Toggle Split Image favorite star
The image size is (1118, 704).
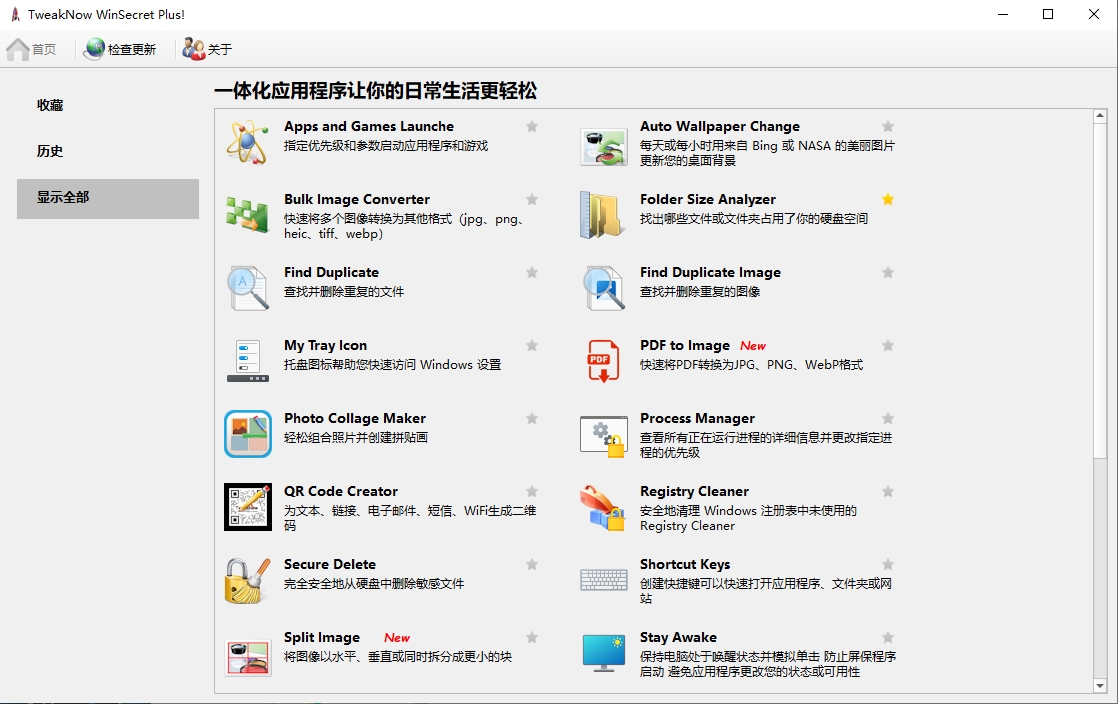[532, 637]
